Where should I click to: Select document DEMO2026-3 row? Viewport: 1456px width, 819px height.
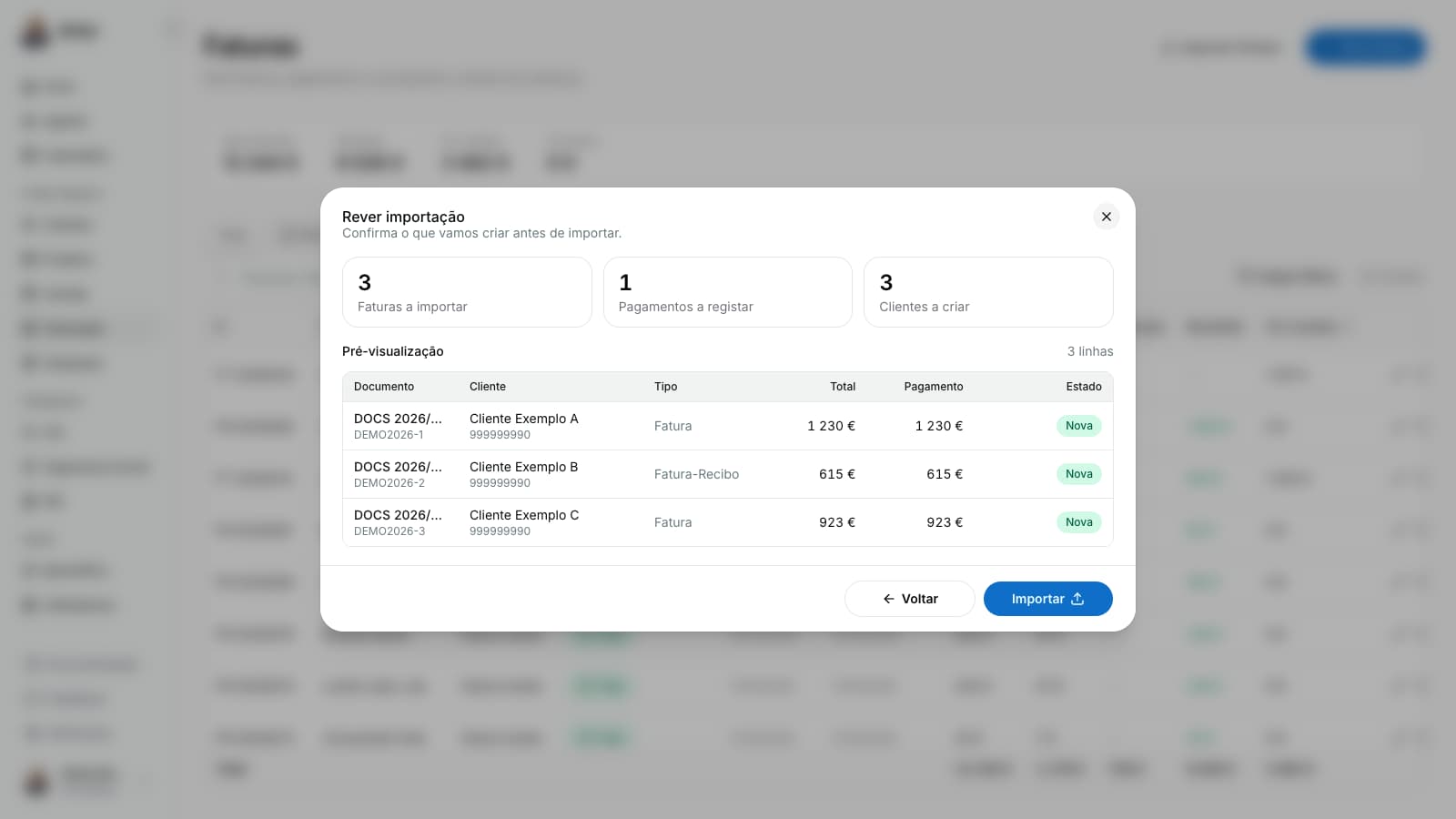(727, 522)
